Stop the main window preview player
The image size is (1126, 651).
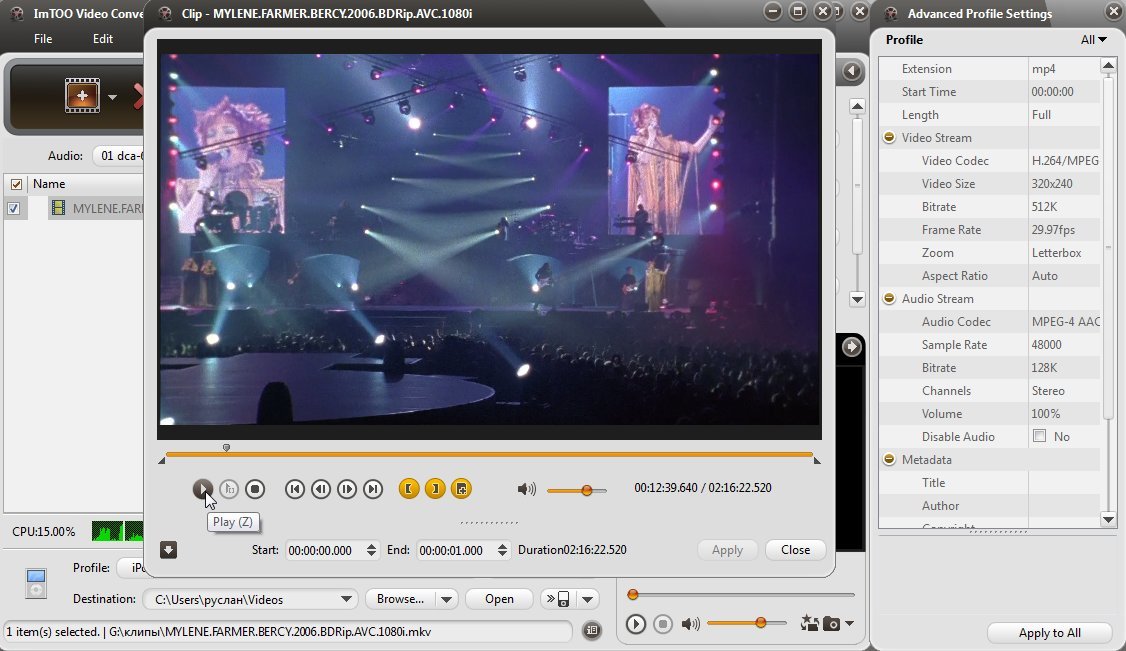[663, 624]
